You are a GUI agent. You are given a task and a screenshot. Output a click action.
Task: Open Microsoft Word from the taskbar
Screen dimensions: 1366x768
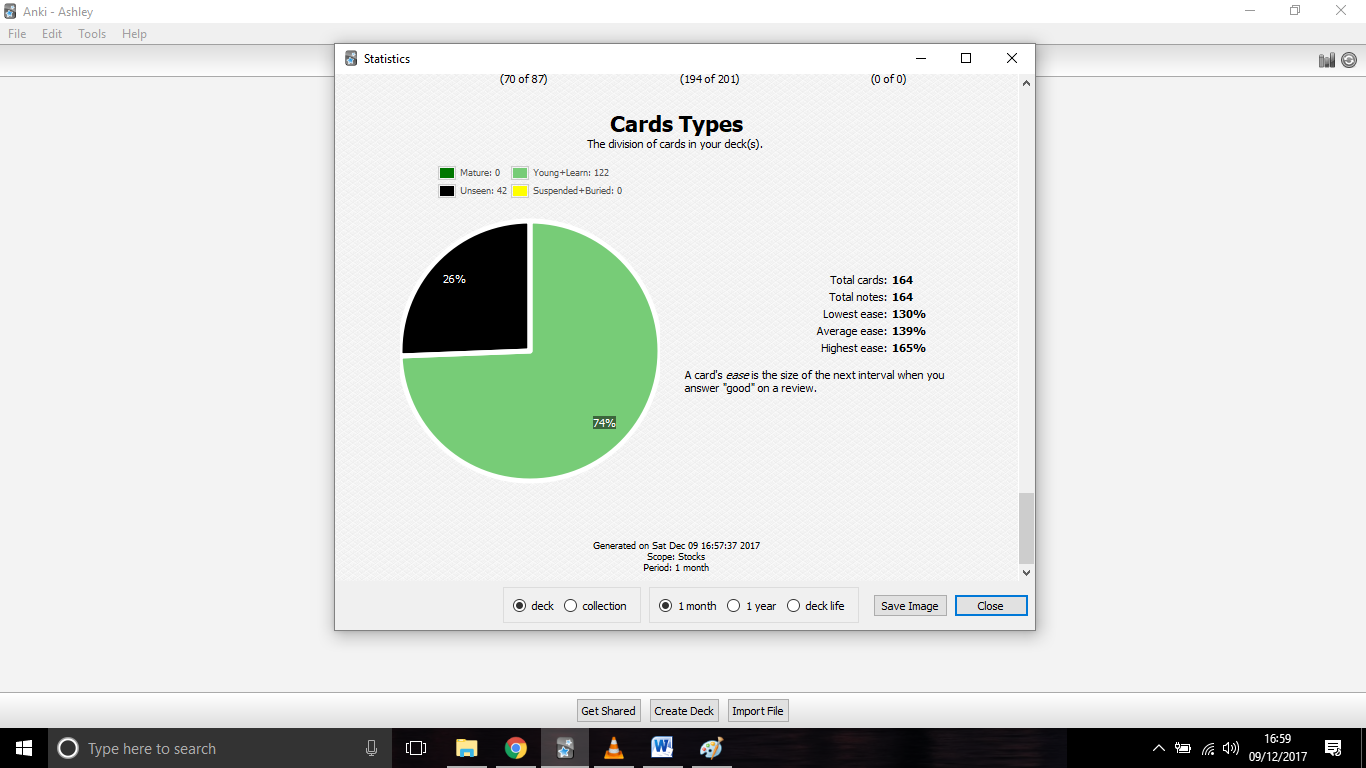[x=662, y=748]
